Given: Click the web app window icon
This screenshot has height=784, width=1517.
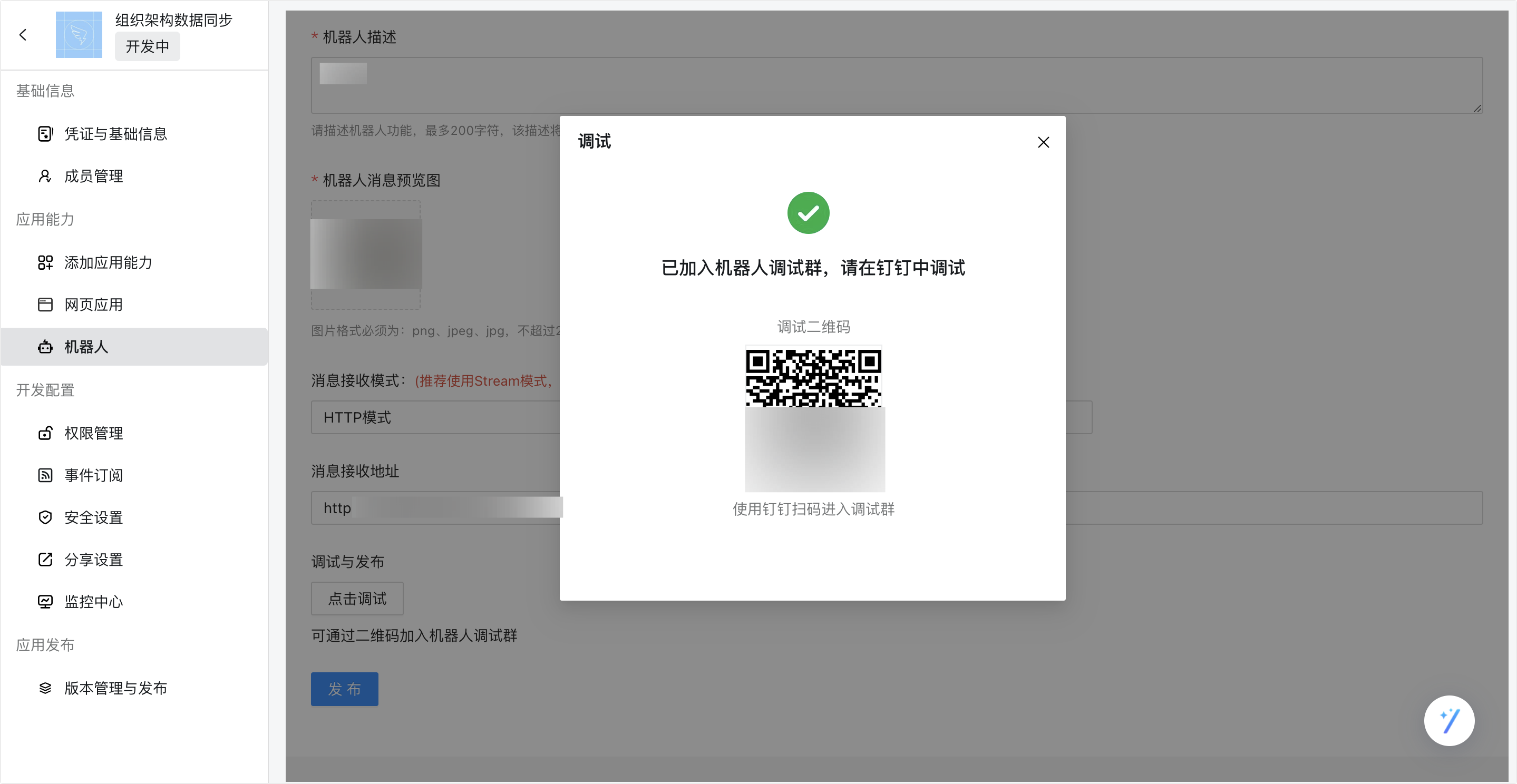Looking at the screenshot, I should (x=45, y=305).
